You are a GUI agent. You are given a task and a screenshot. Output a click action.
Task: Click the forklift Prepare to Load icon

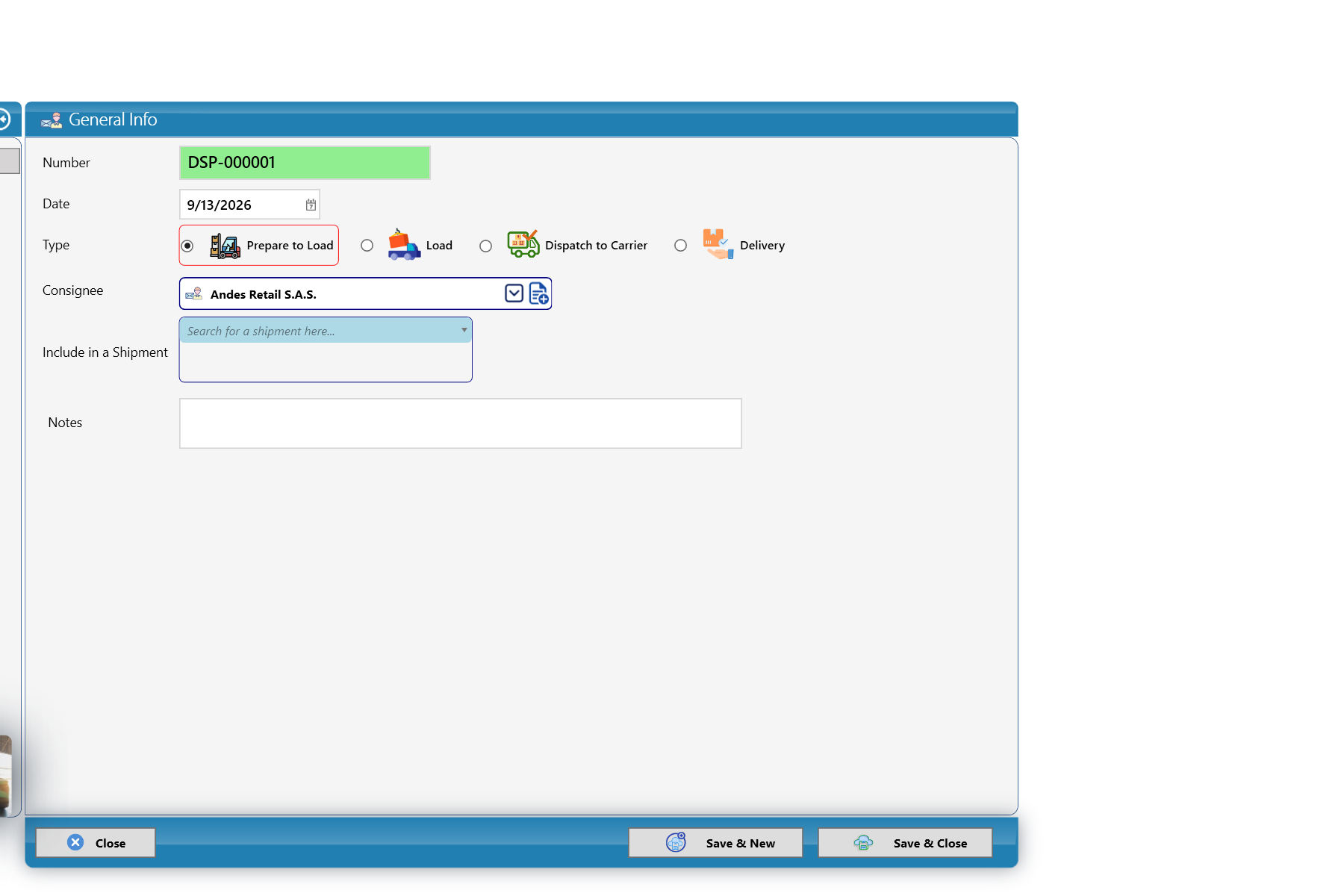click(225, 246)
